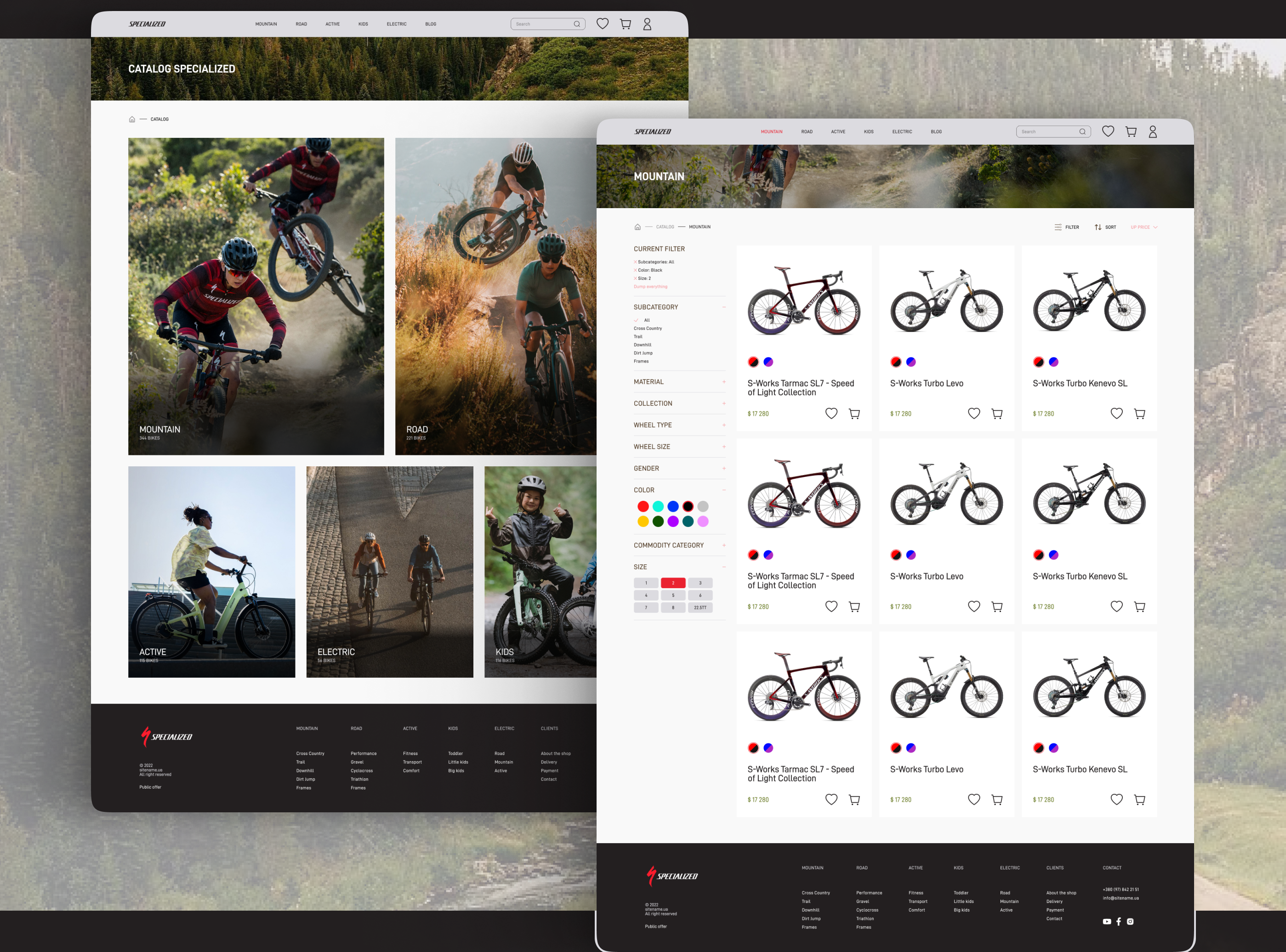Open the Mountain category card with 344 bikes

pyautogui.click(x=256, y=296)
